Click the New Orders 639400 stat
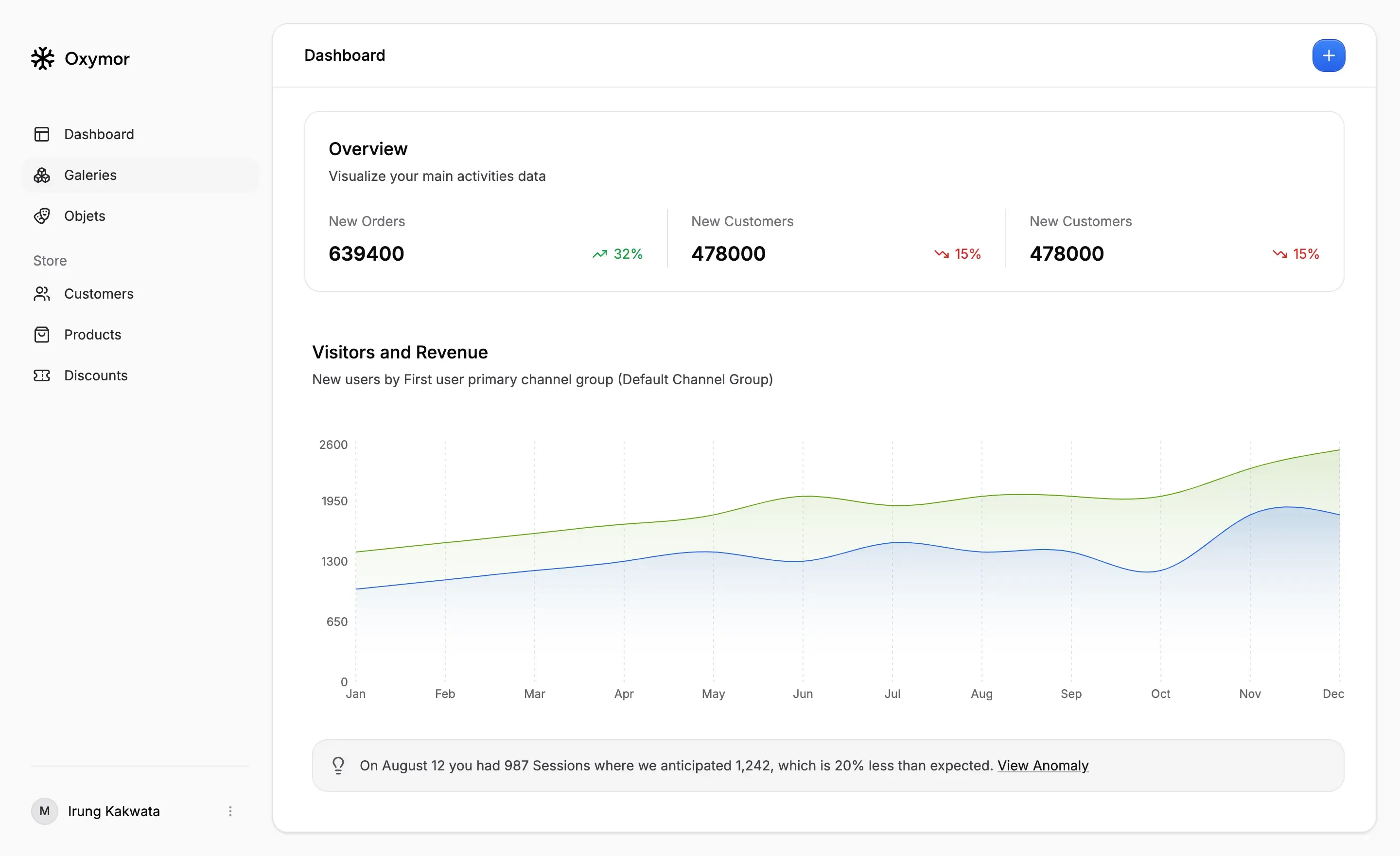 point(366,253)
